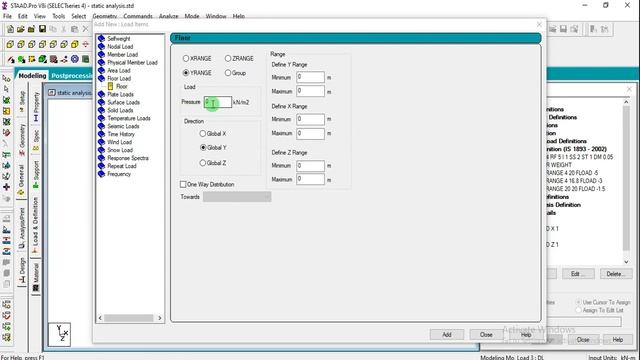Open the Analyze menu

click(169, 16)
